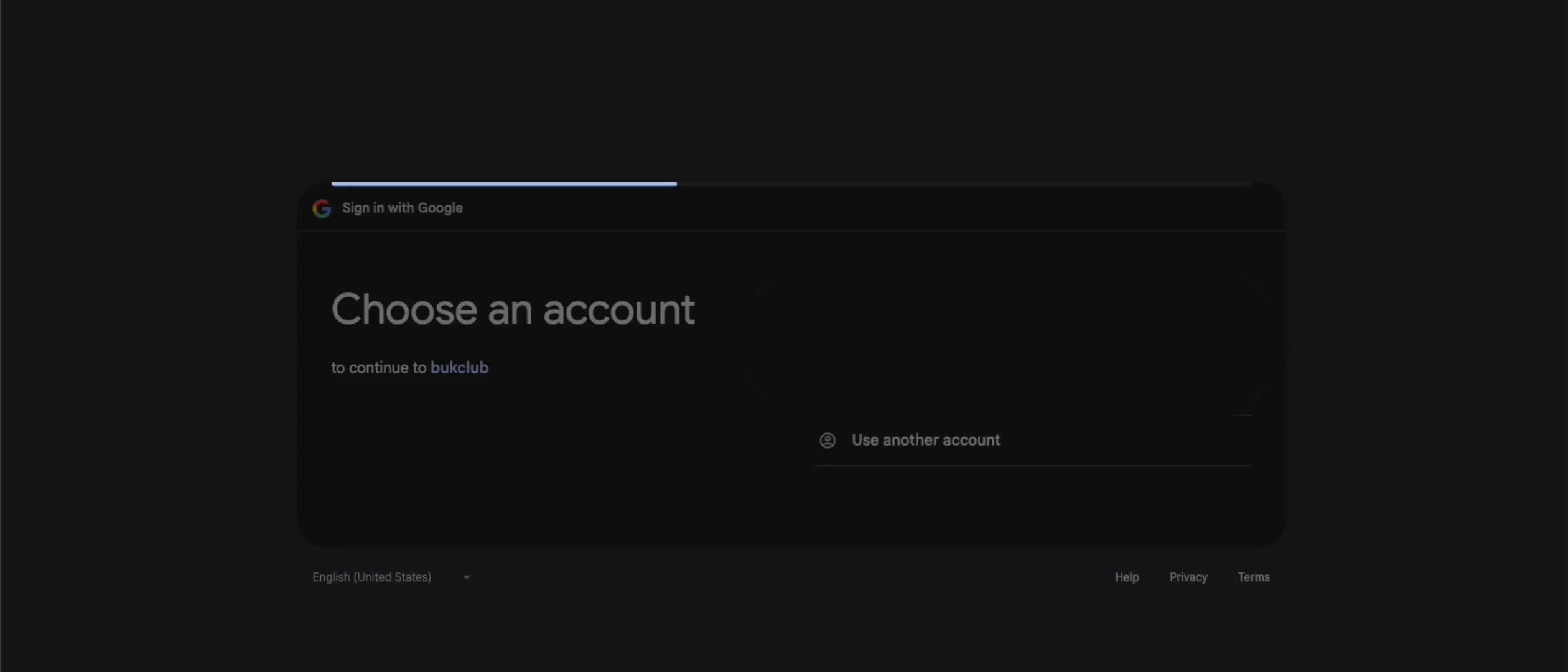The image size is (1568, 672).
Task: Click the word 'Choose' in the heading
Action: click(404, 309)
